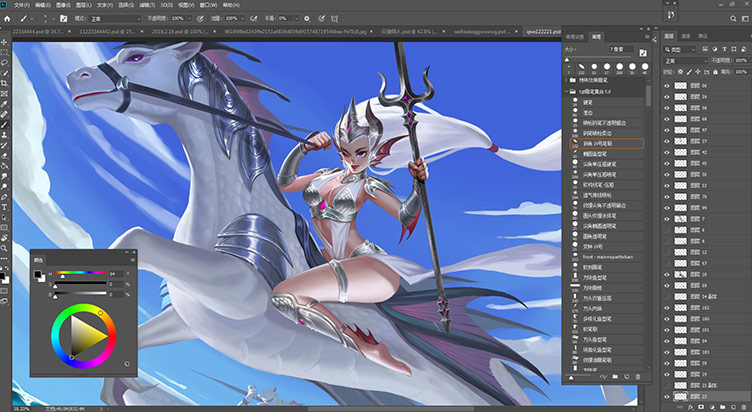Create new brush group folder icon
The height and width of the screenshot is (412, 752).
pos(615,377)
